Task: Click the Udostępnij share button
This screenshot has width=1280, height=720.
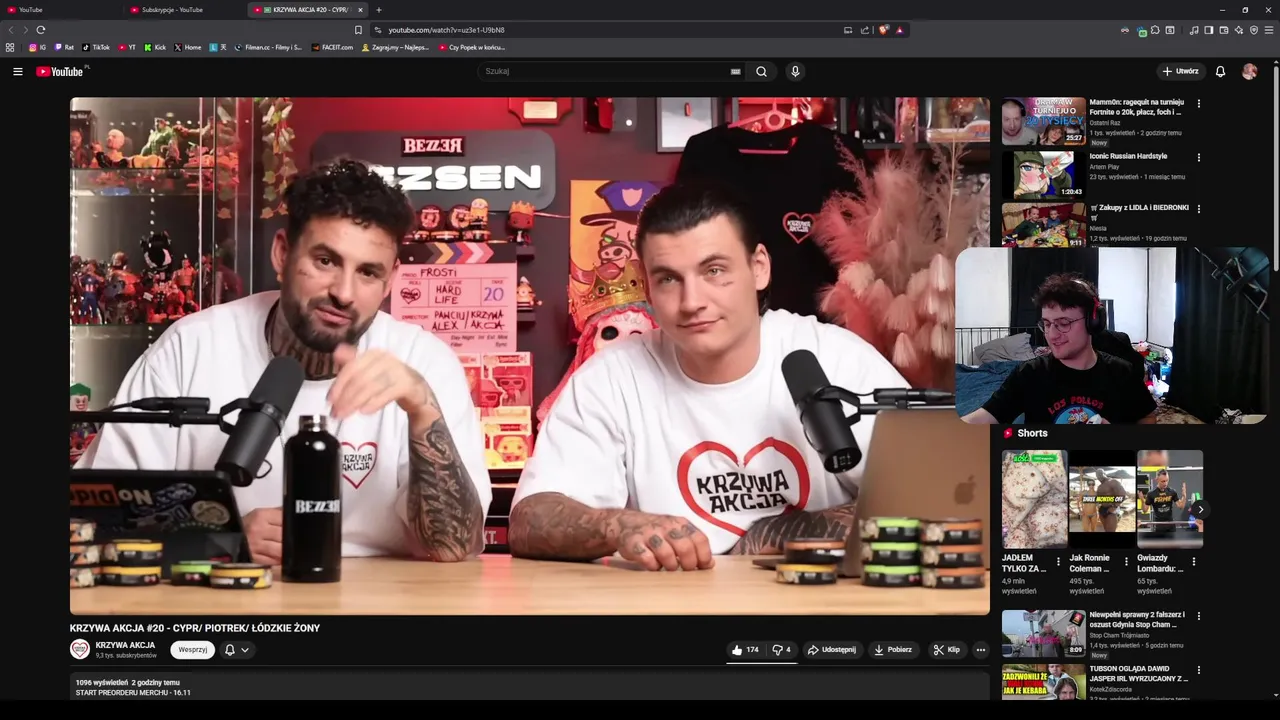Action: click(832, 649)
